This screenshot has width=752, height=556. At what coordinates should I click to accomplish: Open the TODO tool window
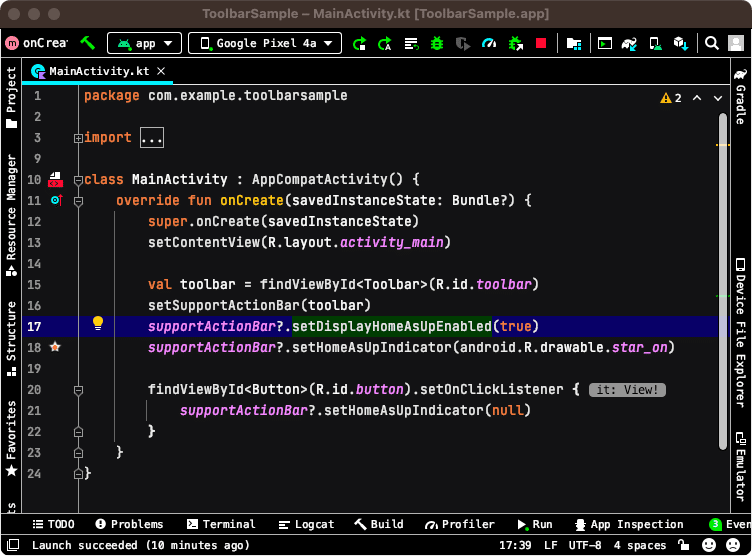click(x=53, y=524)
